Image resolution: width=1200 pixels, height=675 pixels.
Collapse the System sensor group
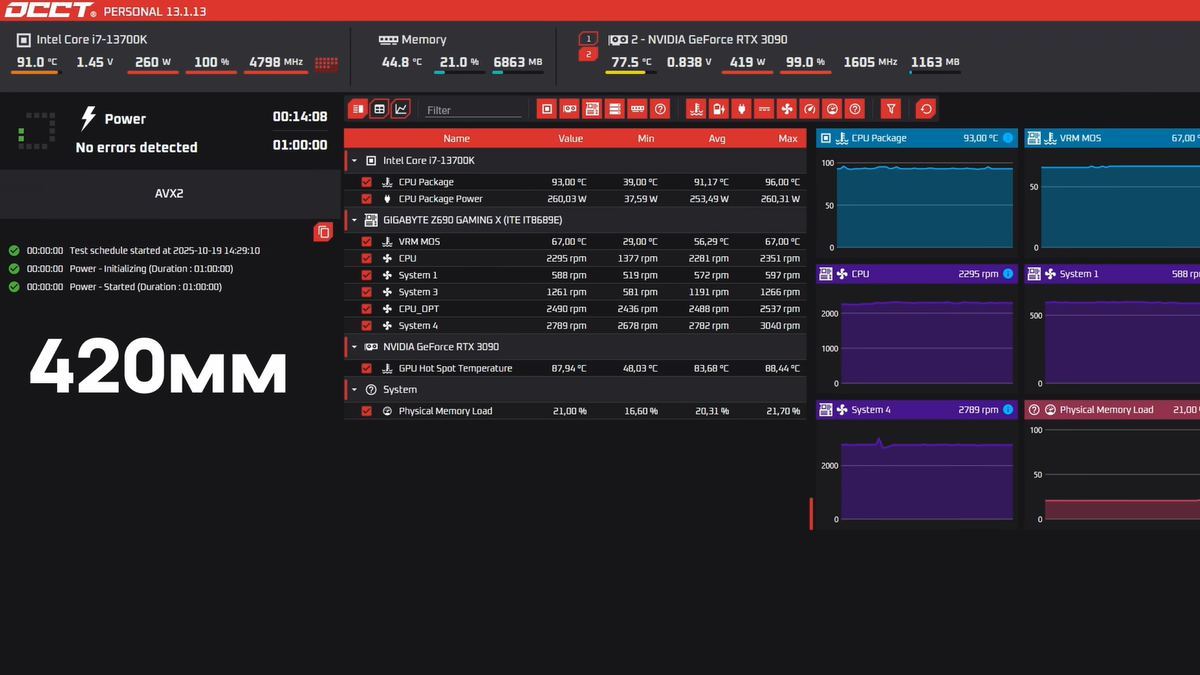354,390
